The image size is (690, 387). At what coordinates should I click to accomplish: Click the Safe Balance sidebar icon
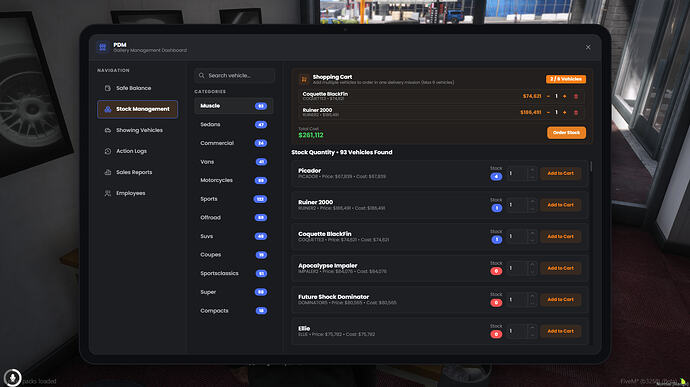coord(108,88)
